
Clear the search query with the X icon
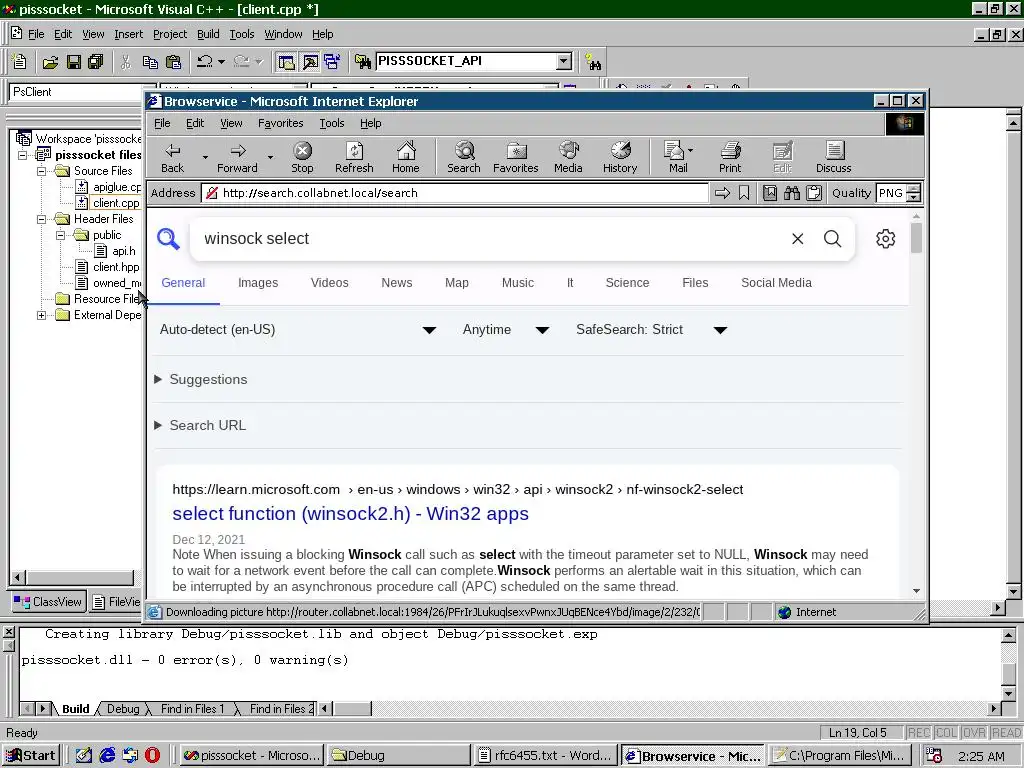coord(797,238)
